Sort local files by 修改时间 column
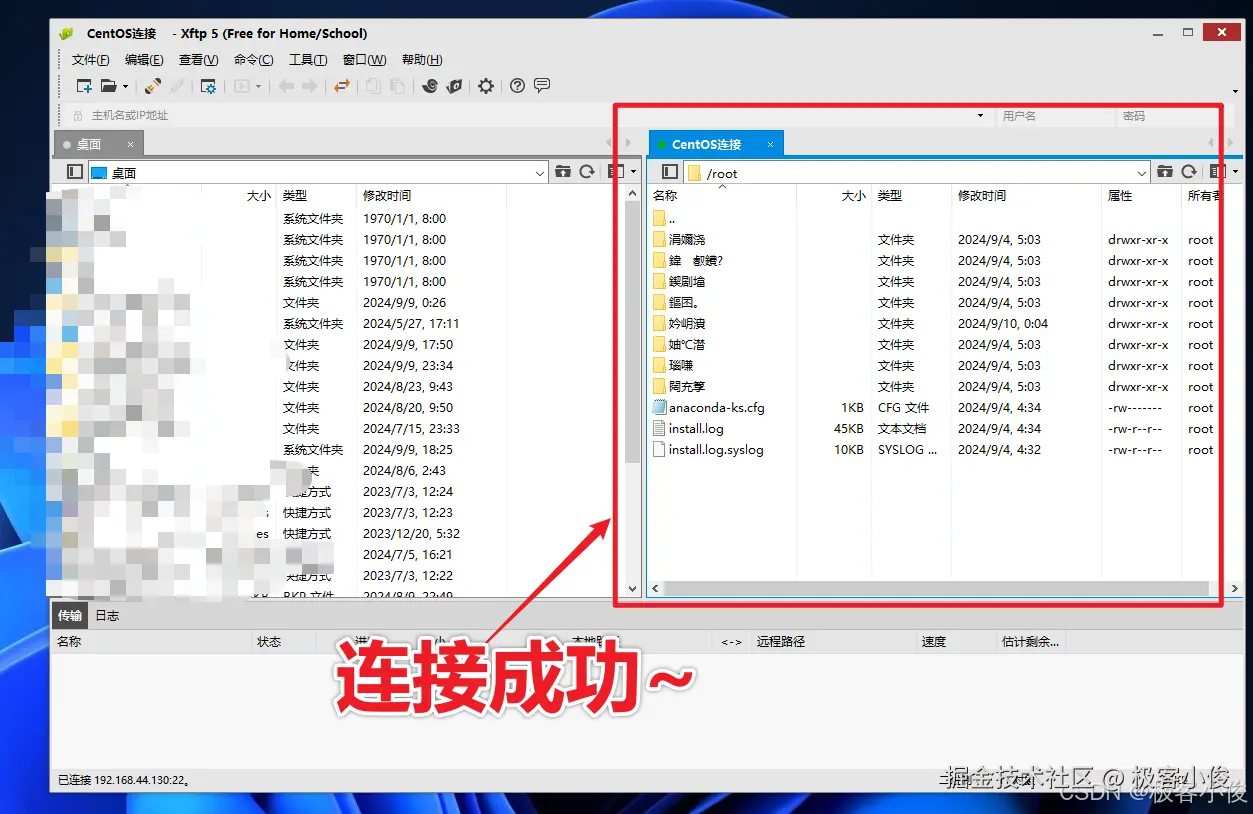Viewport: 1253px width, 814px height. click(431, 196)
